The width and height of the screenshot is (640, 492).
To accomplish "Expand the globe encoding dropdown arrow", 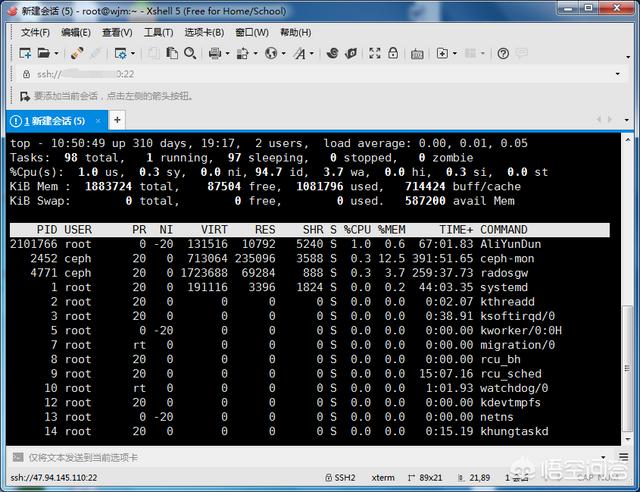I will point(283,53).
